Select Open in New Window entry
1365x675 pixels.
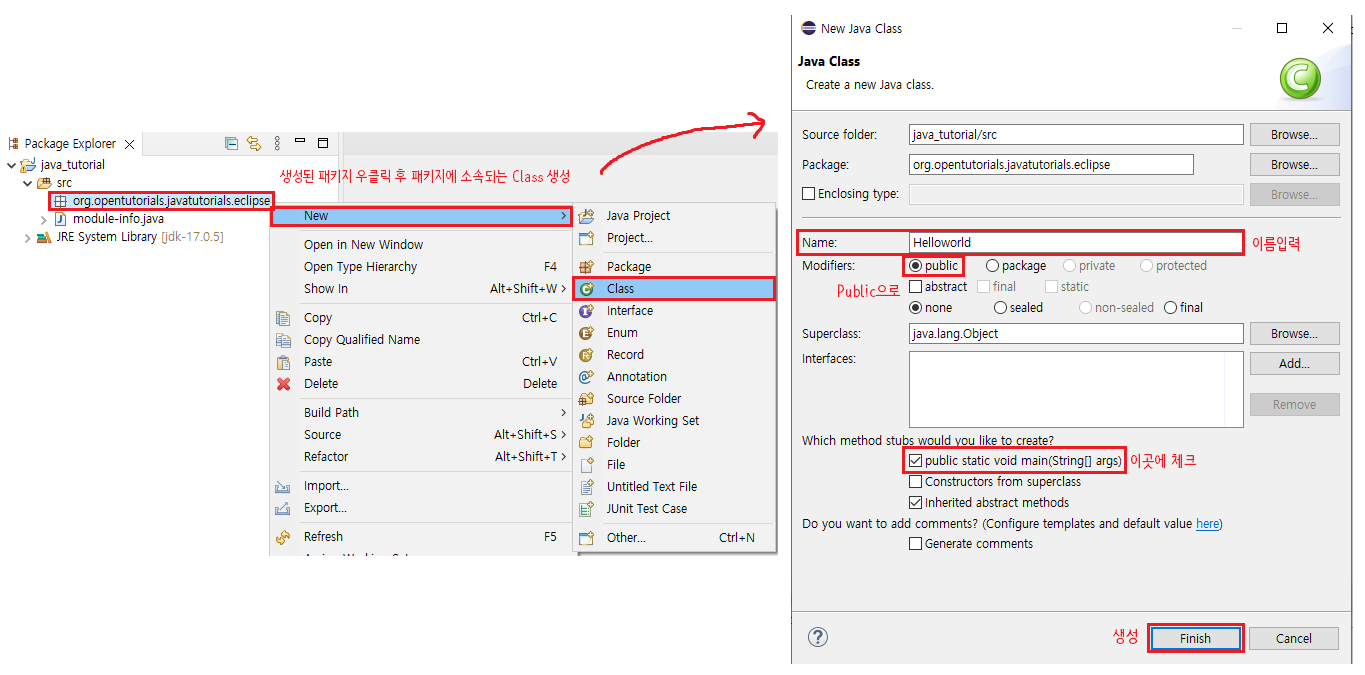coord(421,245)
